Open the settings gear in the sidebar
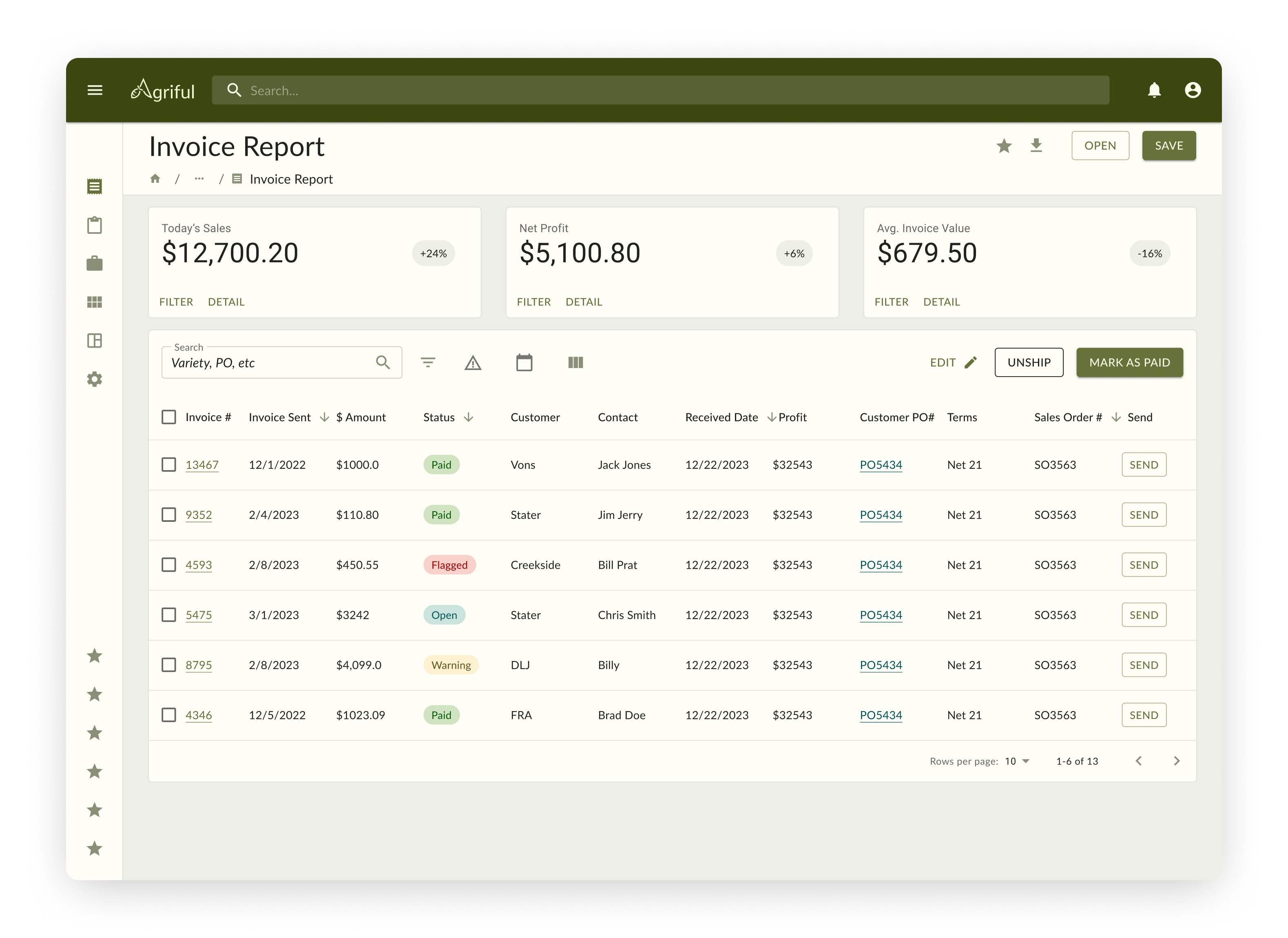This screenshot has height=938, width=1288. coord(94,379)
